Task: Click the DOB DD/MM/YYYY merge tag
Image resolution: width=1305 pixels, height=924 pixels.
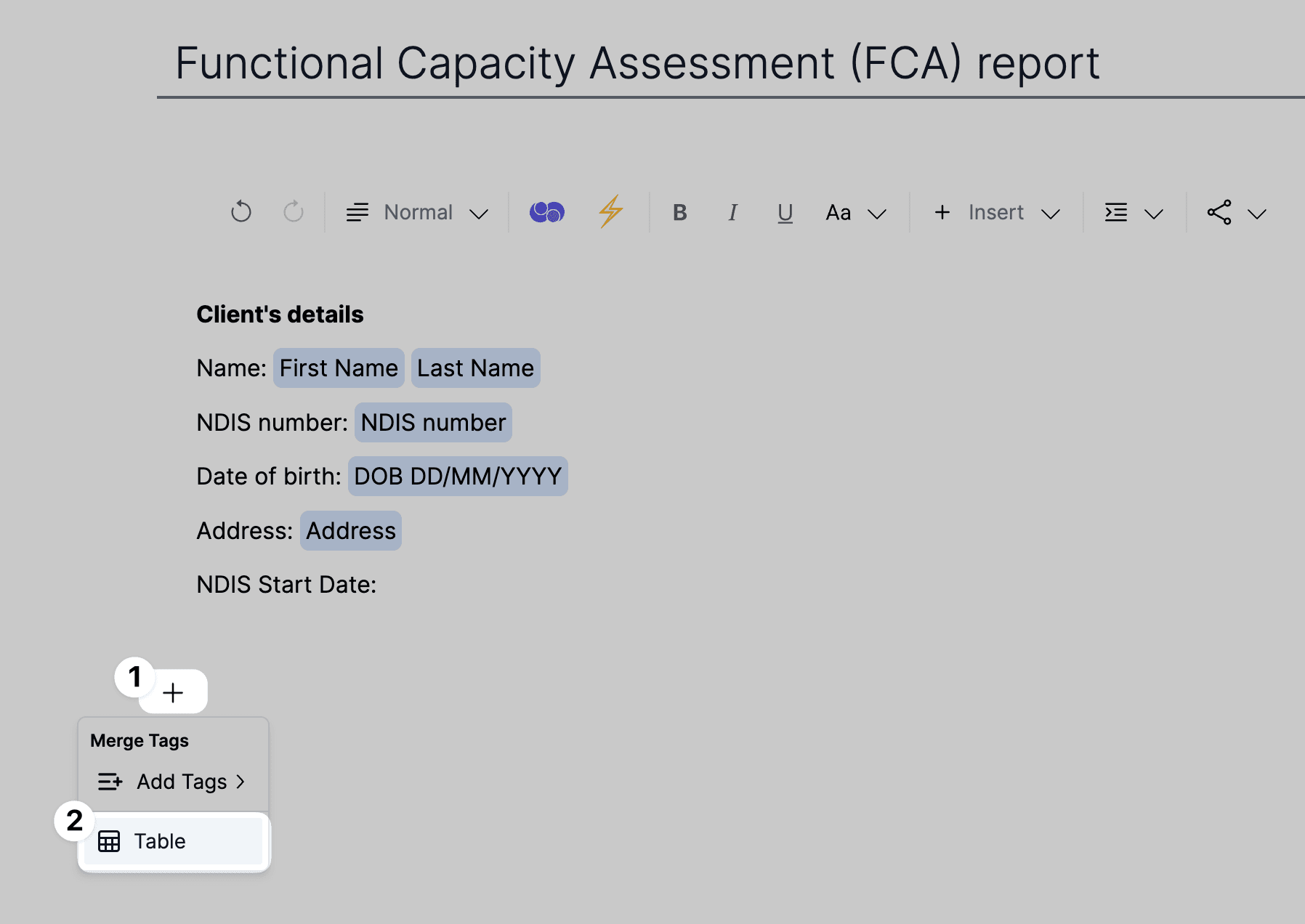Action: 458,477
